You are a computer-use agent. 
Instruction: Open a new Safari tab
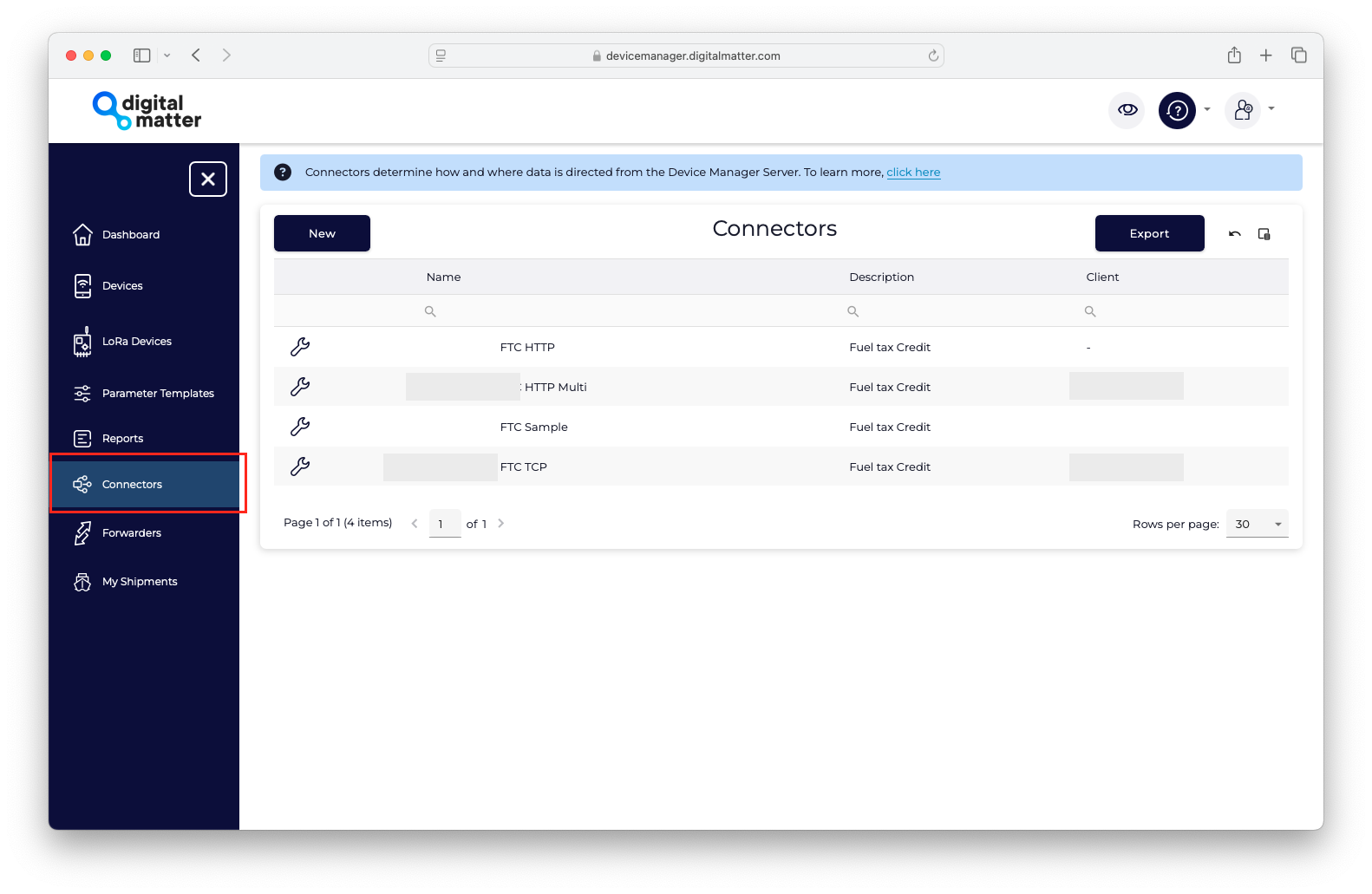coord(1266,55)
